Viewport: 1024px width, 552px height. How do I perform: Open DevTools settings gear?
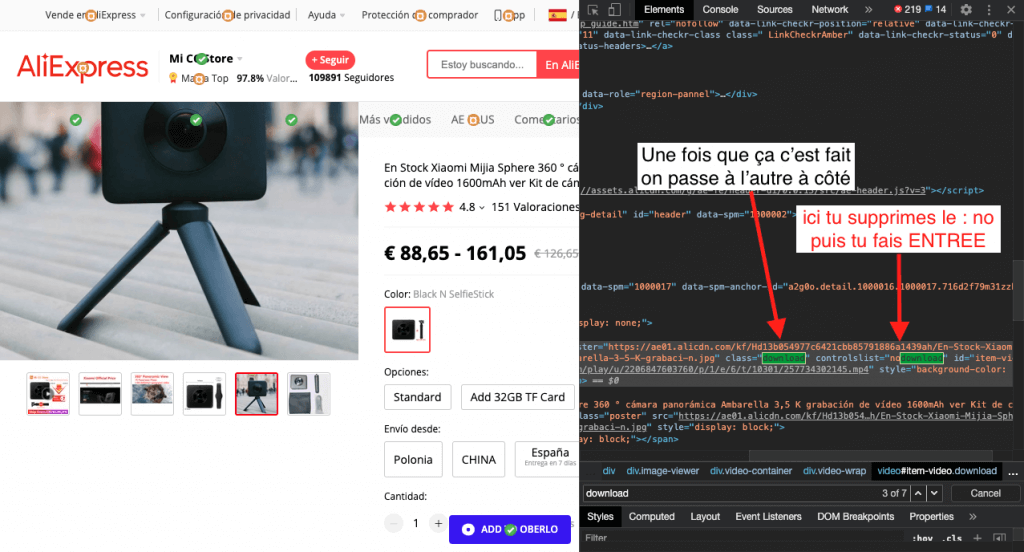(966, 10)
